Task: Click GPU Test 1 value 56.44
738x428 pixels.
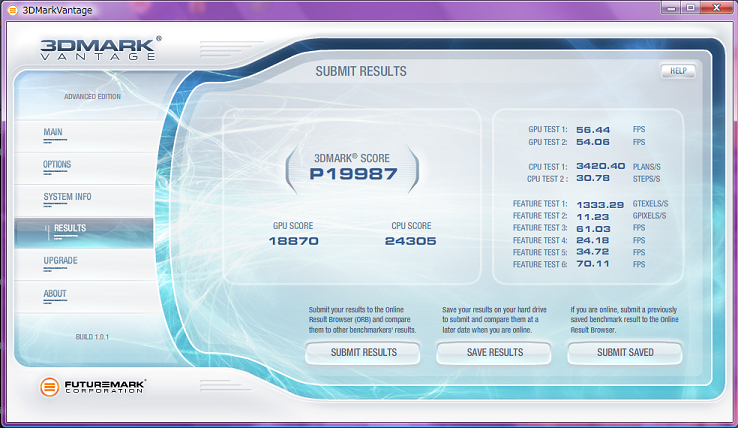Action: [593, 129]
